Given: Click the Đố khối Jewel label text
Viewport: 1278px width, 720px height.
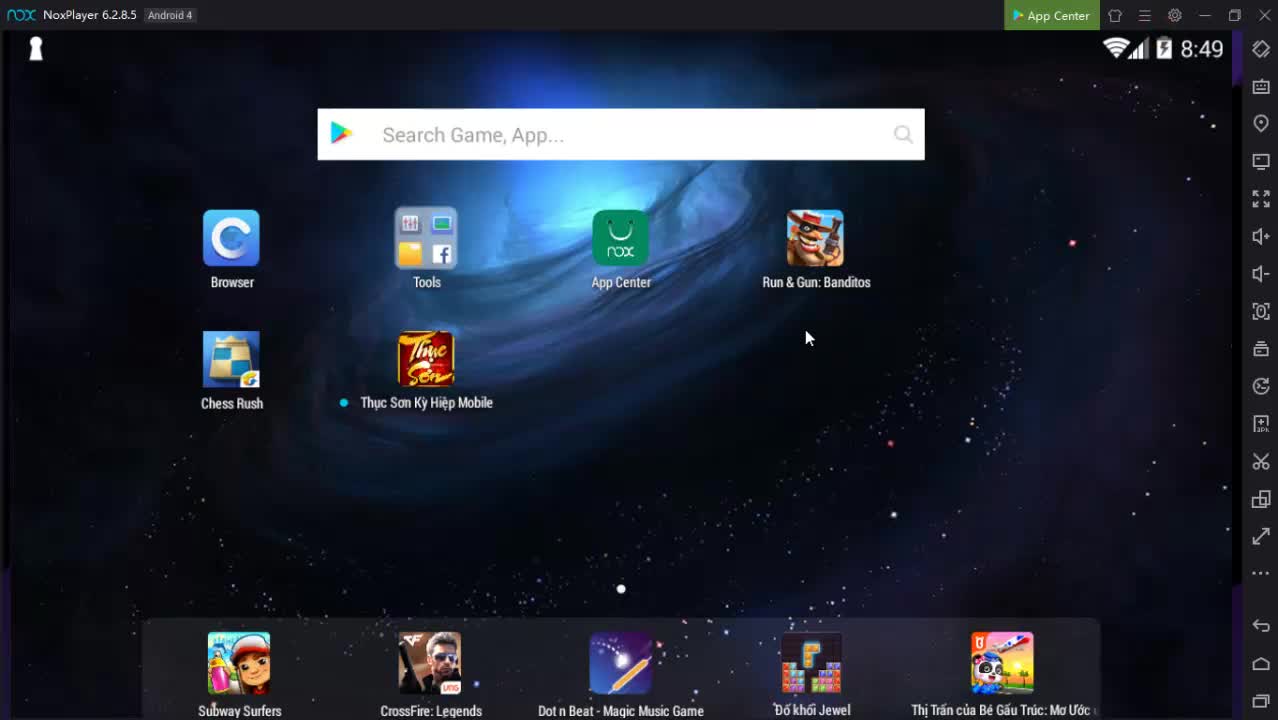Looking at the screenshot, I should pyautogui.click(x=812, y=710).
